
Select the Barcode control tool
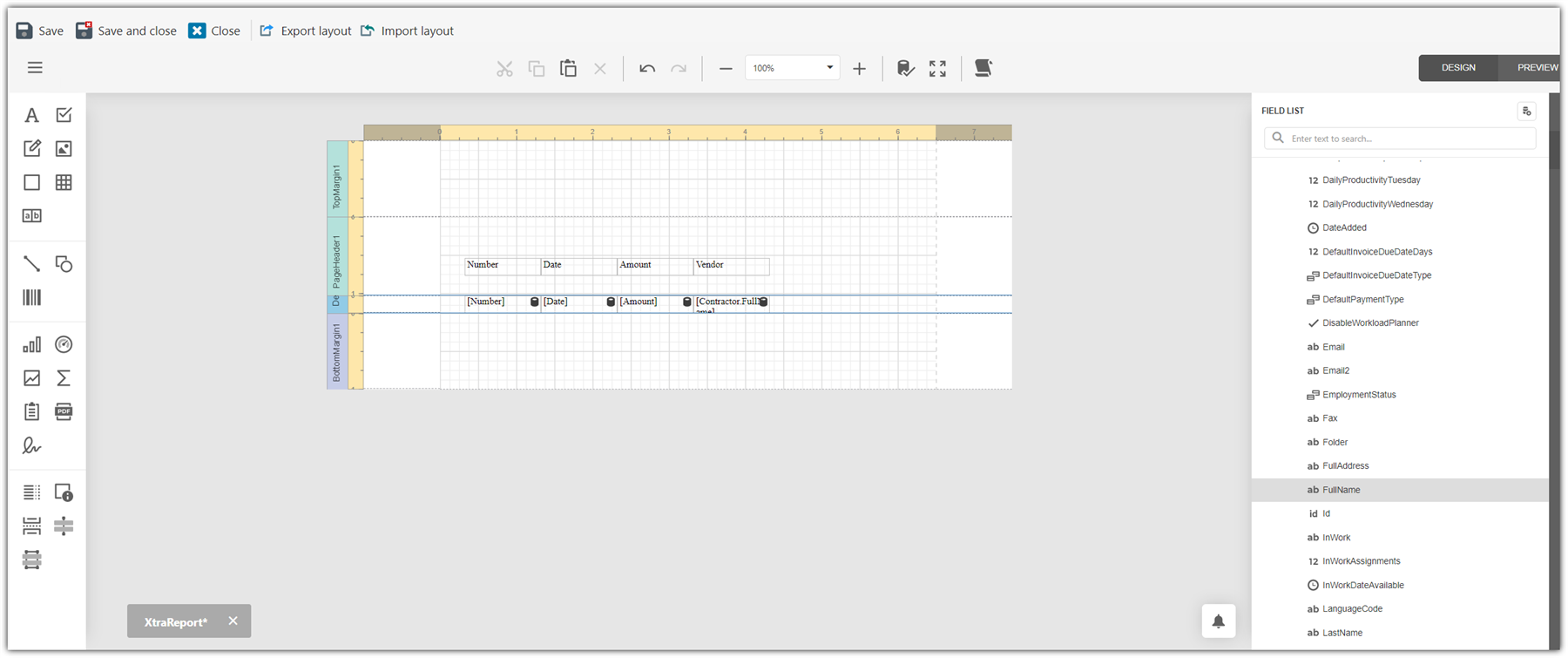(x=31, y=297)
